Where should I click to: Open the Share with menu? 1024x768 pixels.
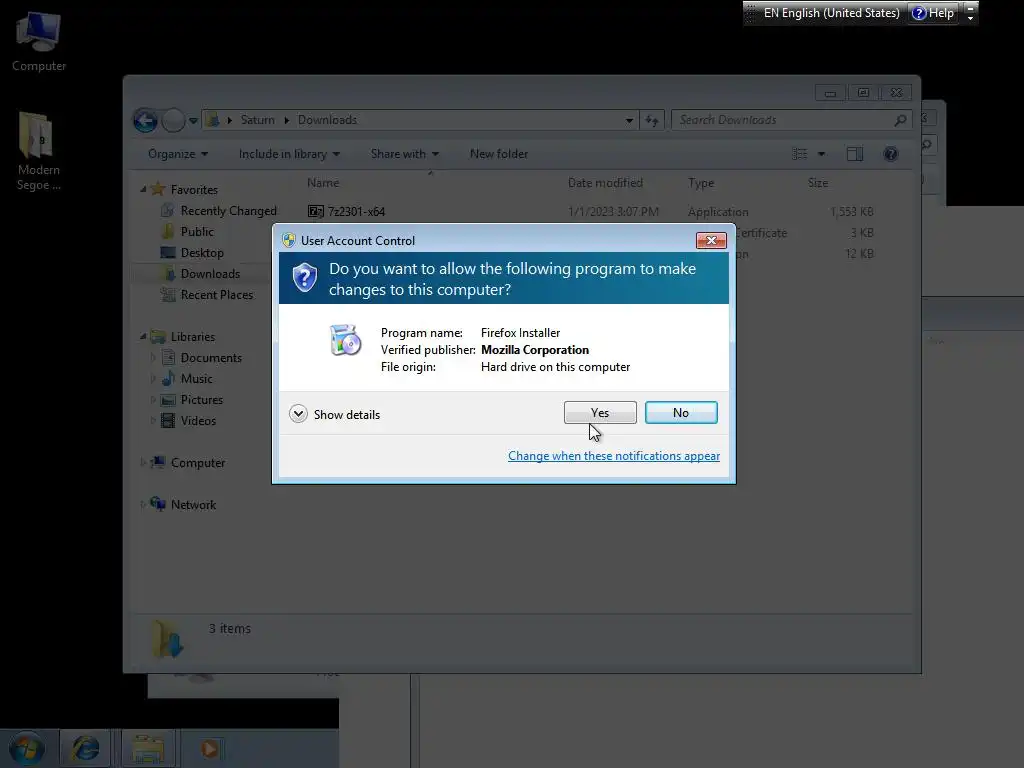[404, 154]
